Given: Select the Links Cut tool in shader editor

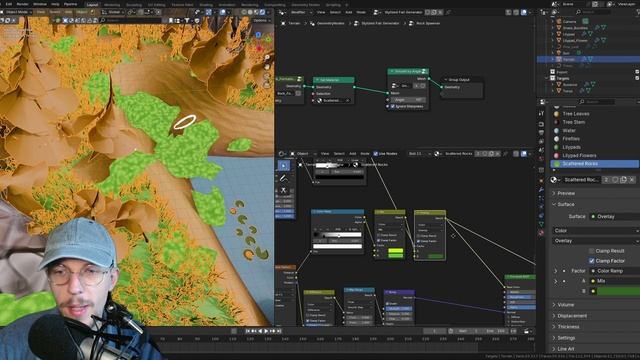Looking at the screenshot, I should coord(283,191).
